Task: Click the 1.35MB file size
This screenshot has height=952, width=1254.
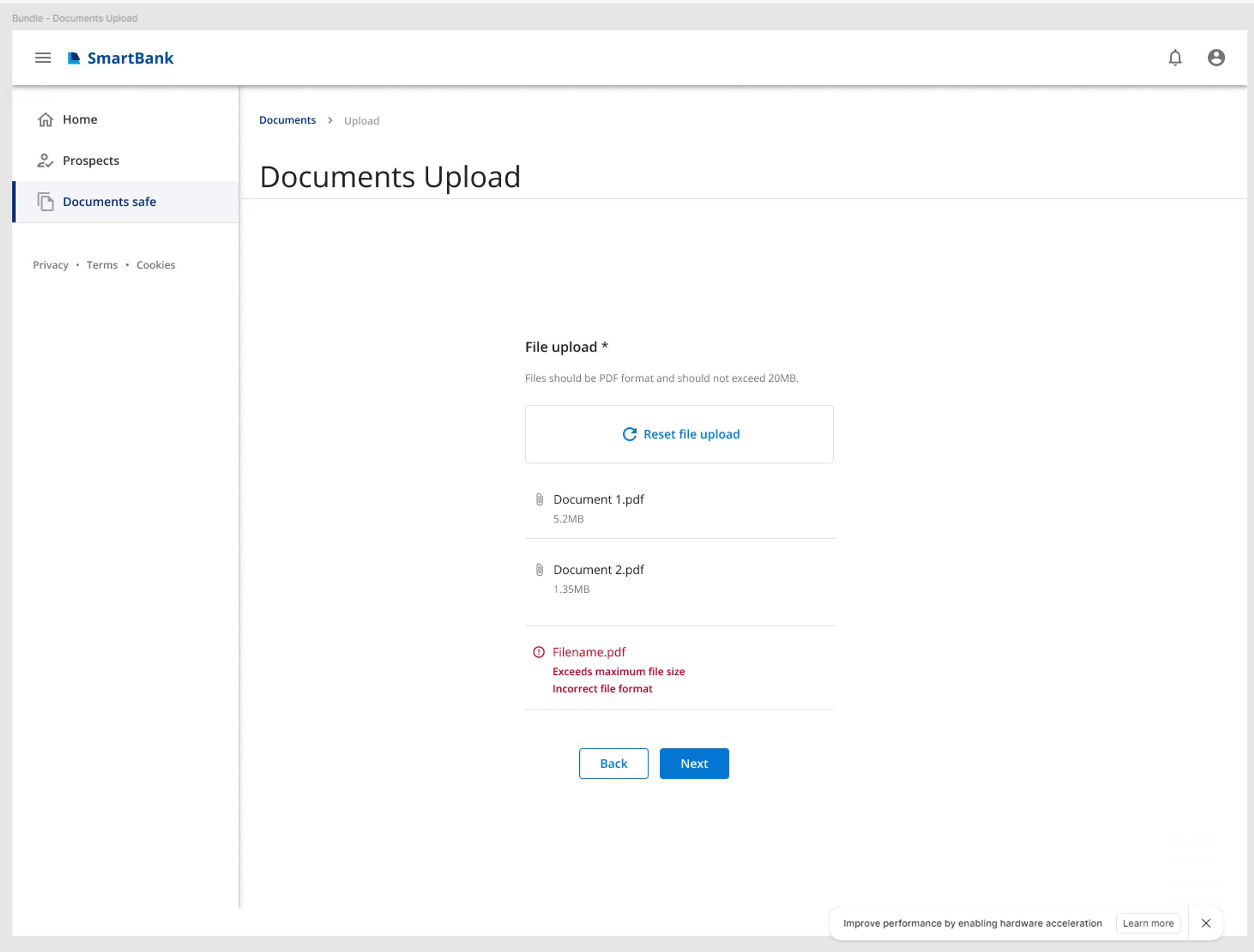Action: 571,589
